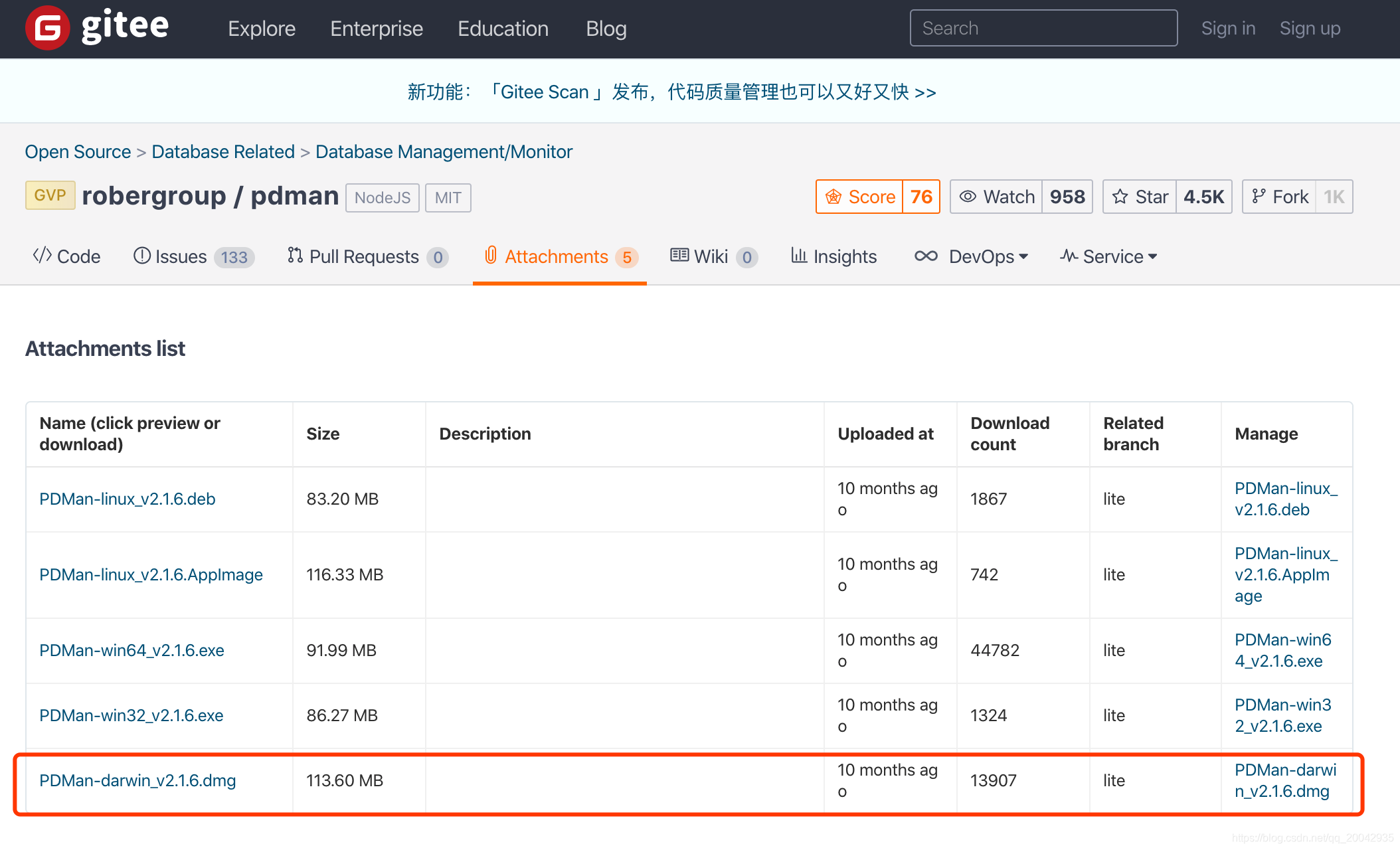Viewport: 1400px width, 850px height.
Task: Click the Score medal icon
Action: (833, 197)
